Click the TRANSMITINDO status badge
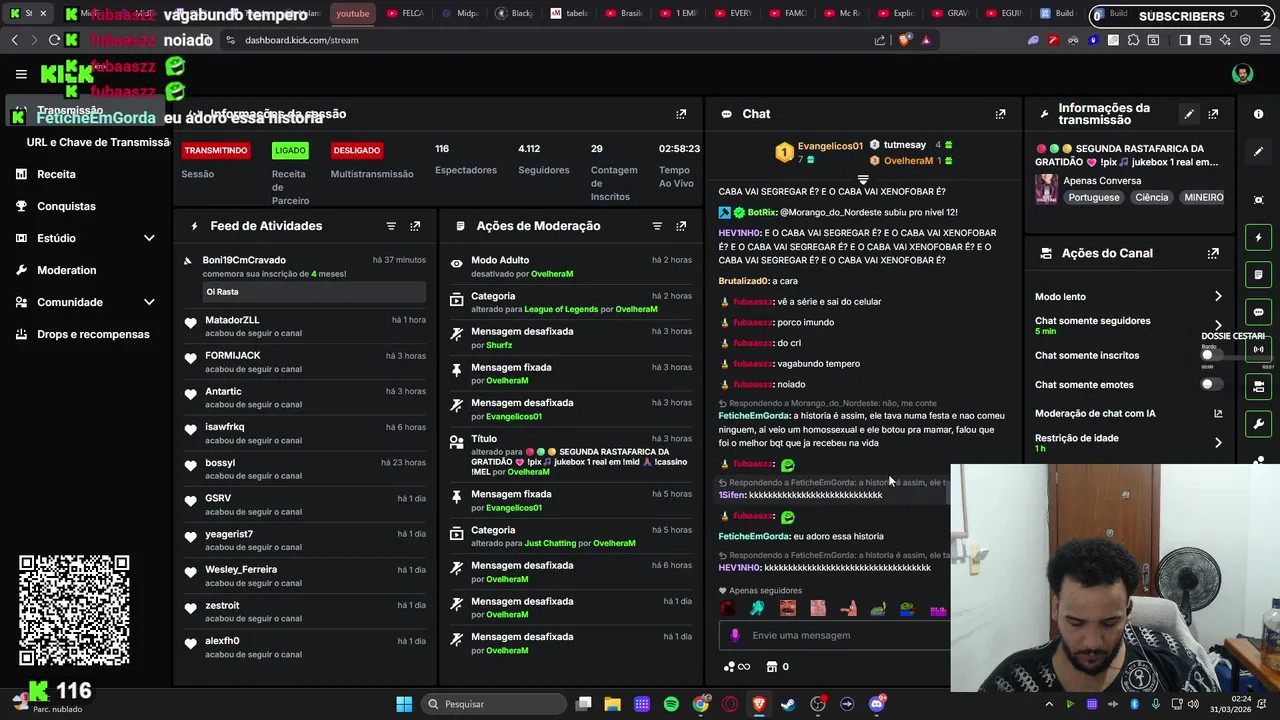Viewport: 1280px width, 720px height. tap(215, 150)
